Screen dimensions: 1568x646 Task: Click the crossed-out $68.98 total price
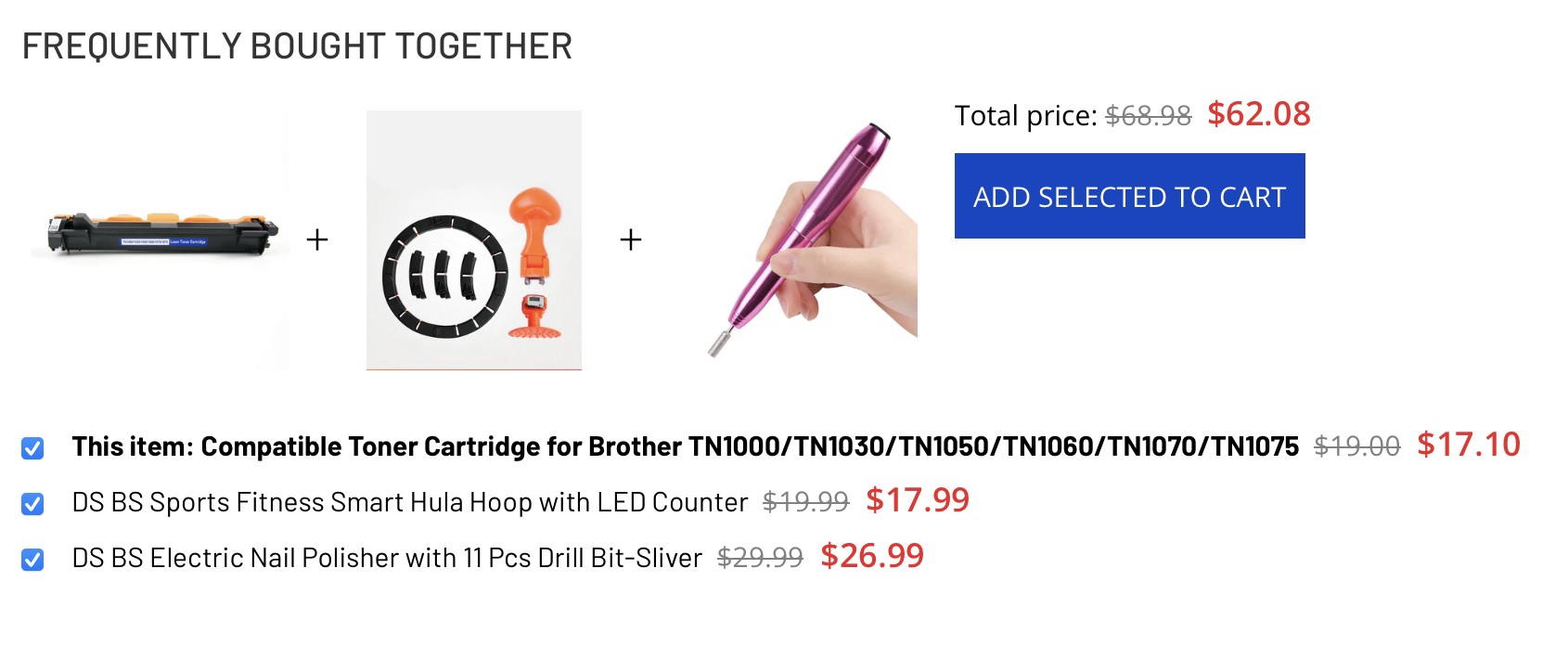(1148, 116)
